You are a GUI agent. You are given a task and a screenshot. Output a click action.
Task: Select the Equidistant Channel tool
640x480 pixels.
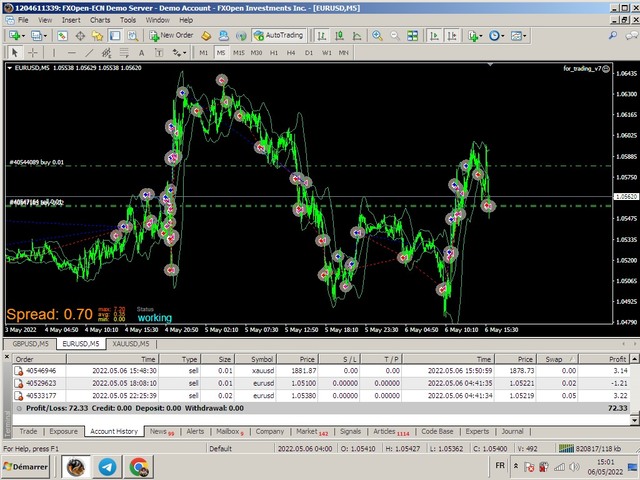click(107, 53)
